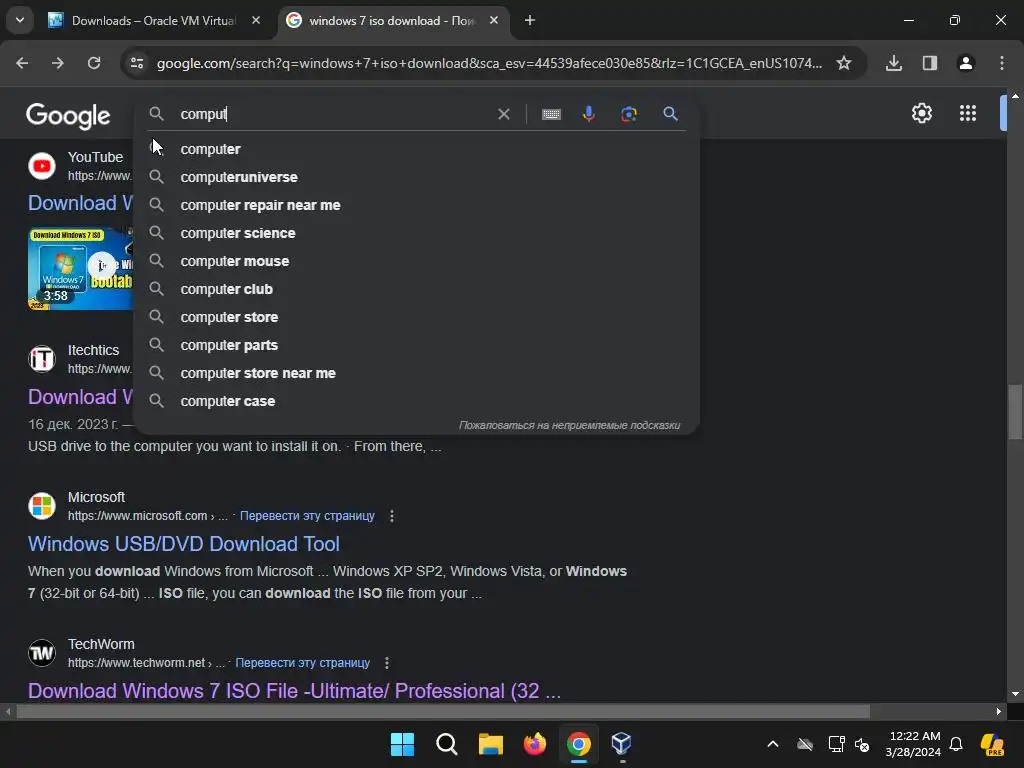
Task: Open site information icon in address bar
Action: pyautogui.click(x=137, y=63)
